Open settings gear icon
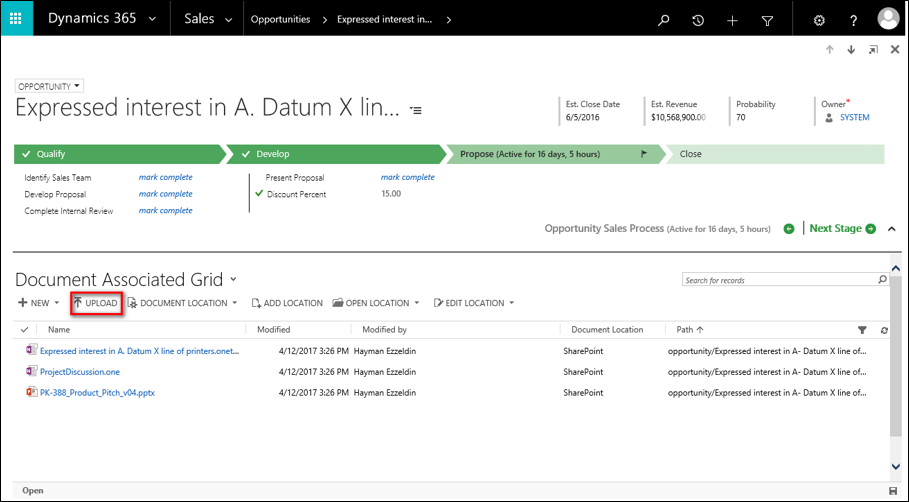The height and width of the screenshot is (502, 909). pos(819,20)
